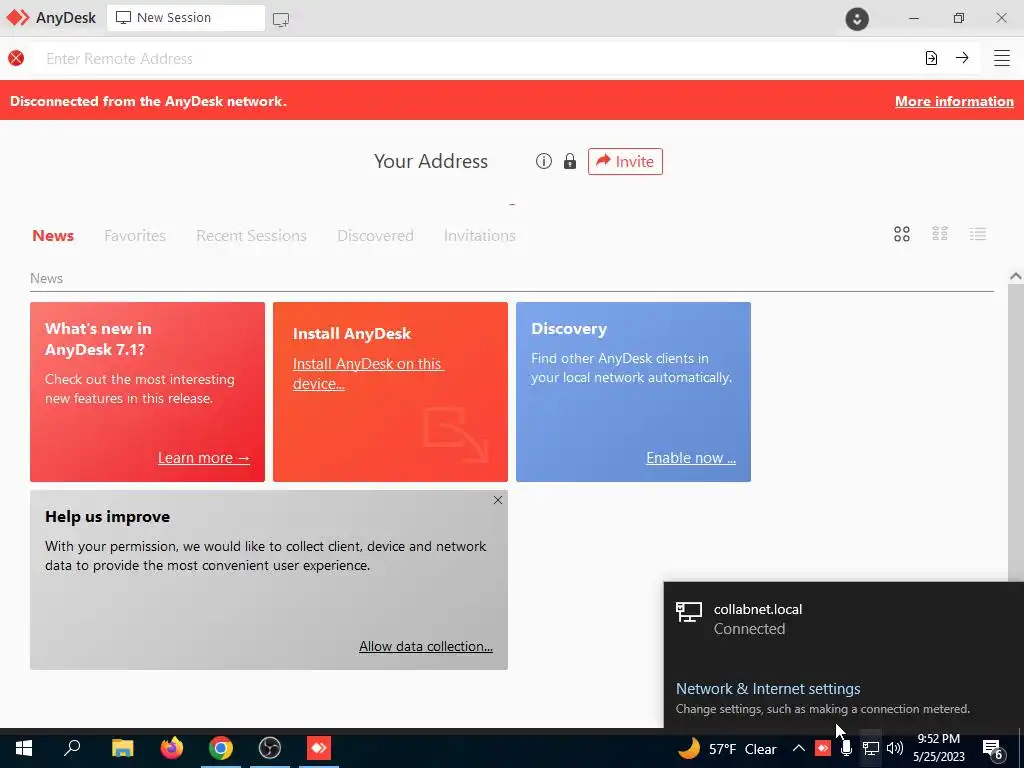Click the taskbar search icon

pos(72,748)
